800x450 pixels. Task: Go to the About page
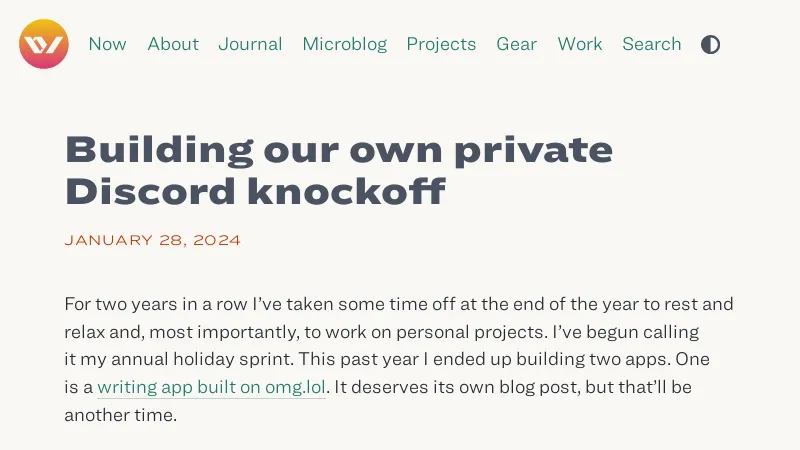click(x=173, y=44)
